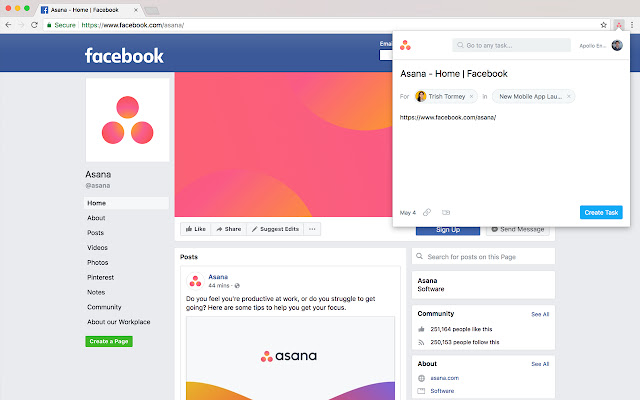Click the icon right of the link icon
This screenshot has width=640, height=400.
[446, 212]
